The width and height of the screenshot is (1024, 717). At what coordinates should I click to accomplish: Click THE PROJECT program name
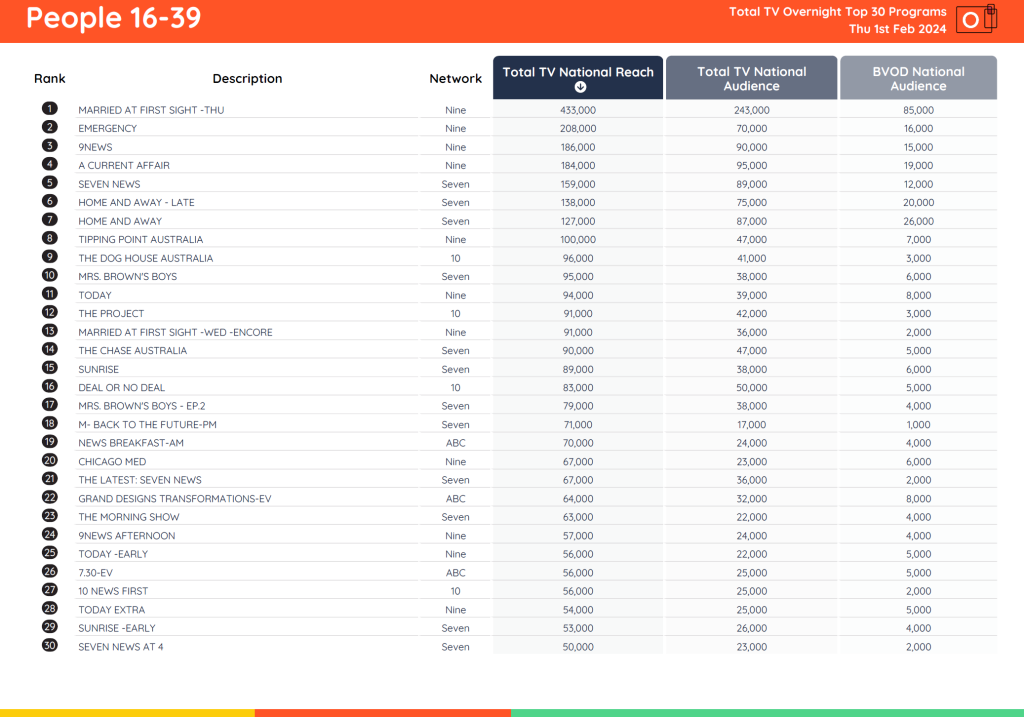tap(110, 313)
